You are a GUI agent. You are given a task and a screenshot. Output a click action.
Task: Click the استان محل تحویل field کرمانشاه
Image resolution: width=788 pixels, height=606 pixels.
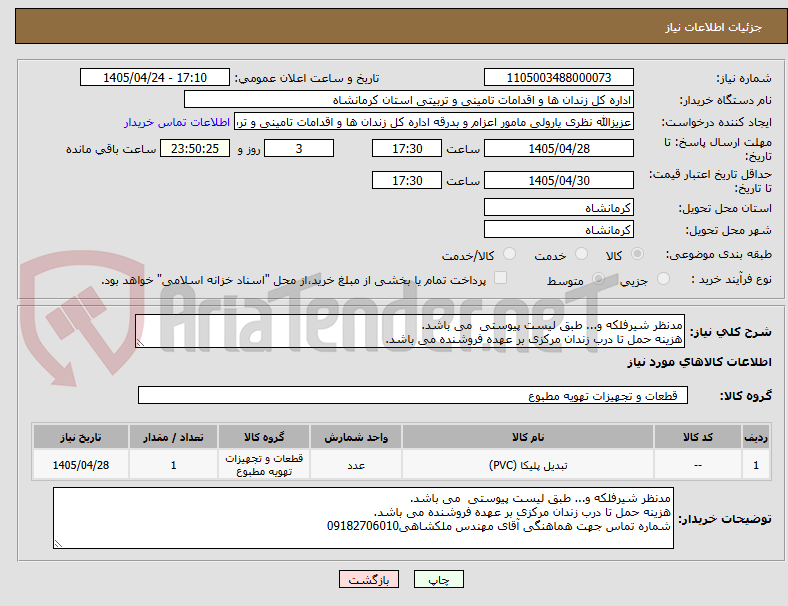(x=559, y=208)
